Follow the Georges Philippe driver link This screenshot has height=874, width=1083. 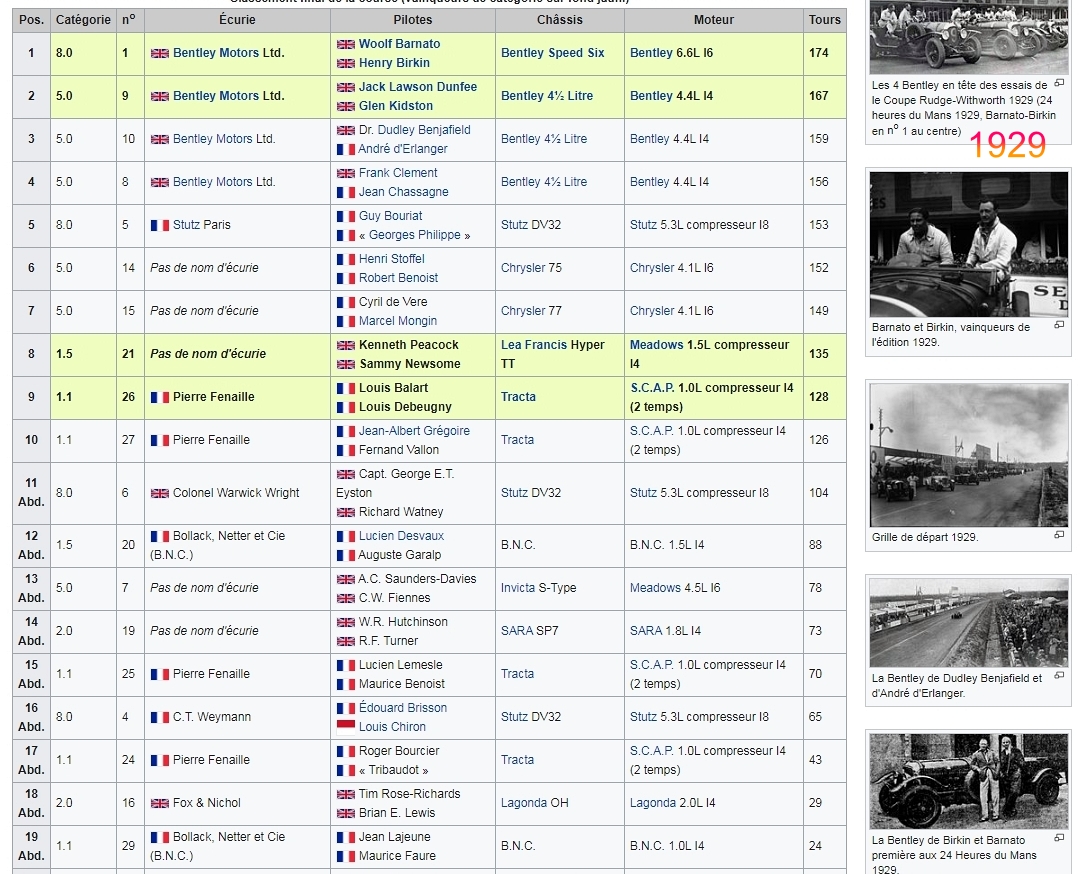coord(414,235)
